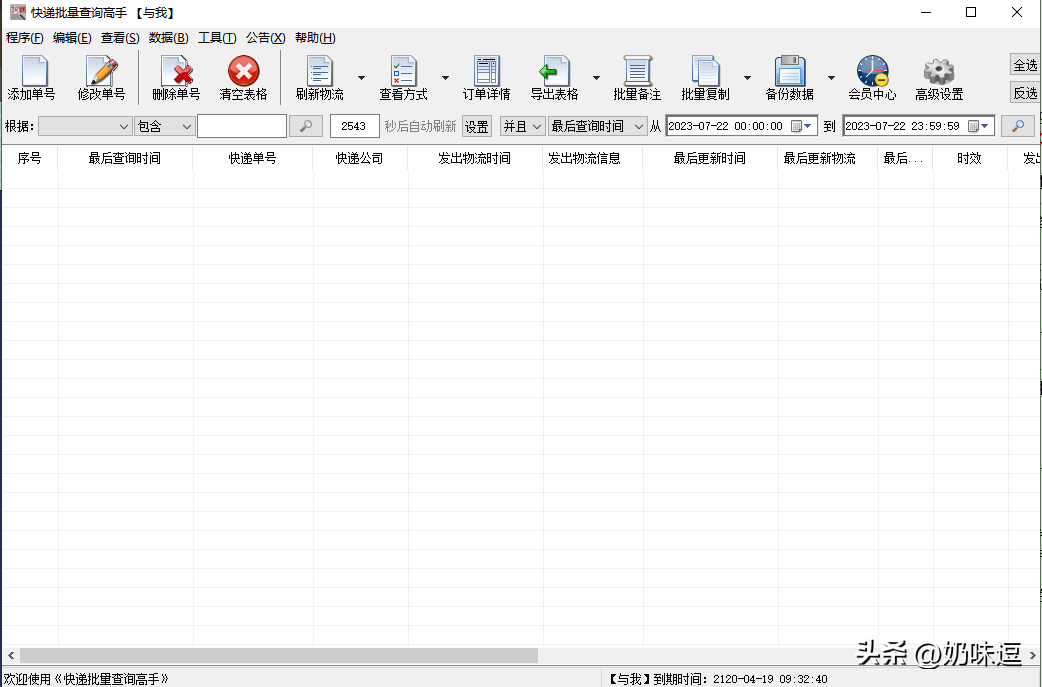The image size is (1042, 687).
Task: Open the 数据(B) menu
Action: tap(168, 38)
